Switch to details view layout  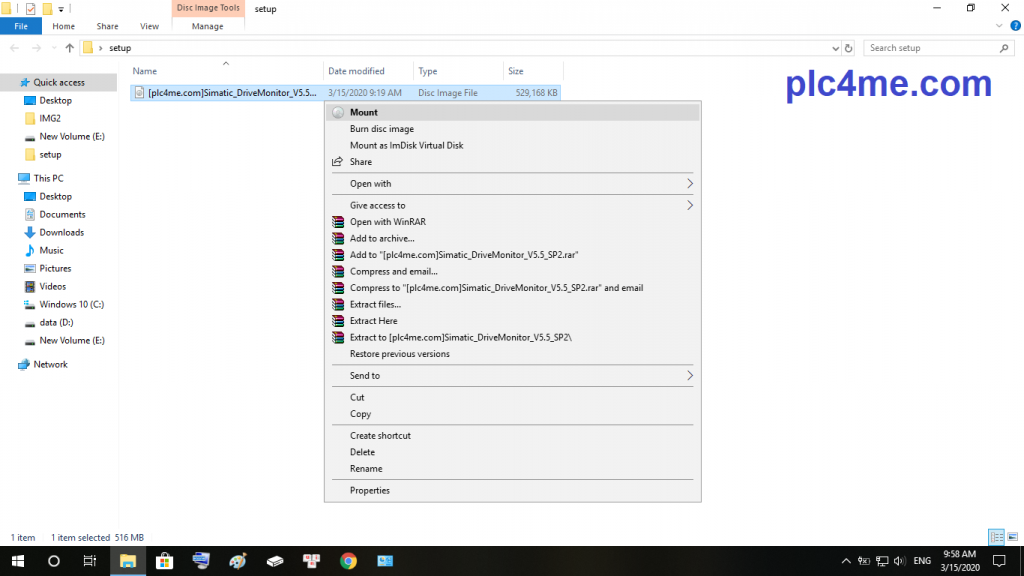coord(995,537)
